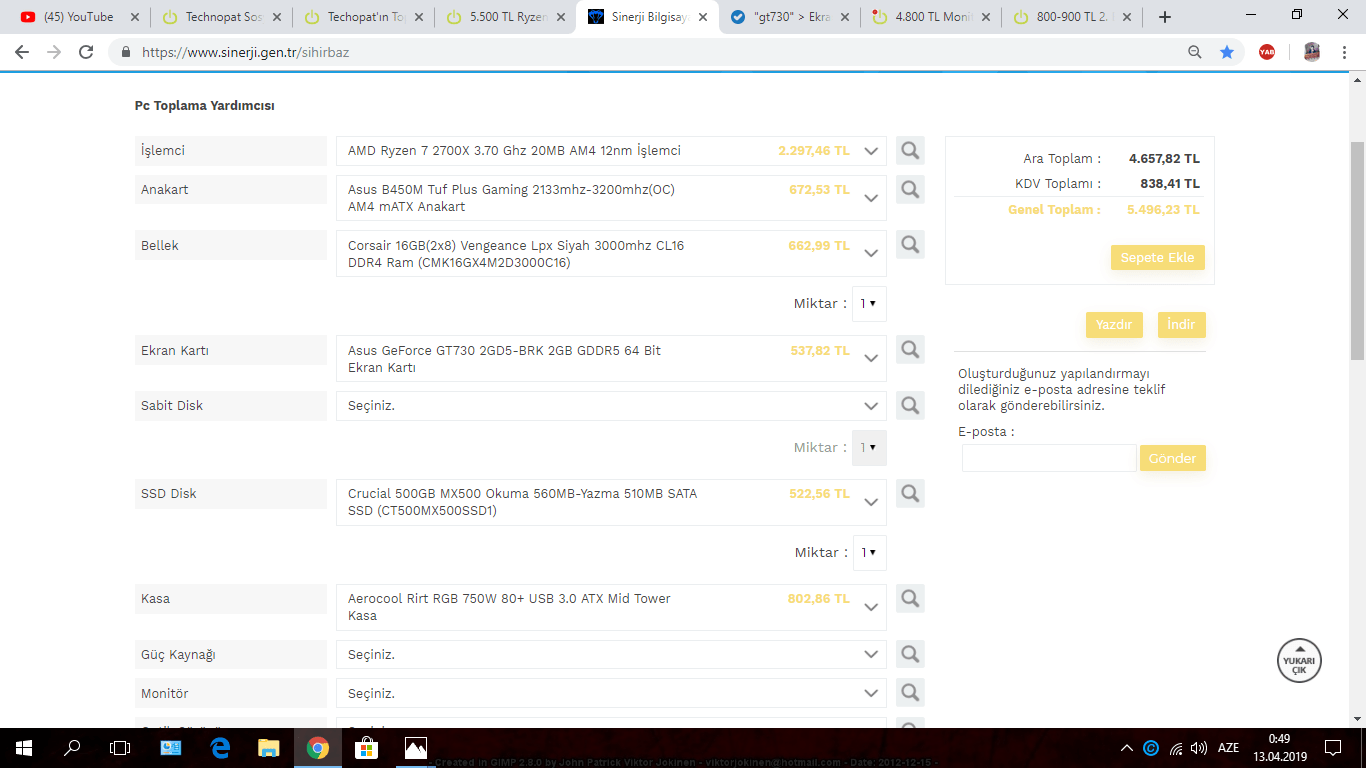Open the browser zoom magnifier in address bar
The height and width of the screenshot is (768, 1366).
pos(1195,52)
